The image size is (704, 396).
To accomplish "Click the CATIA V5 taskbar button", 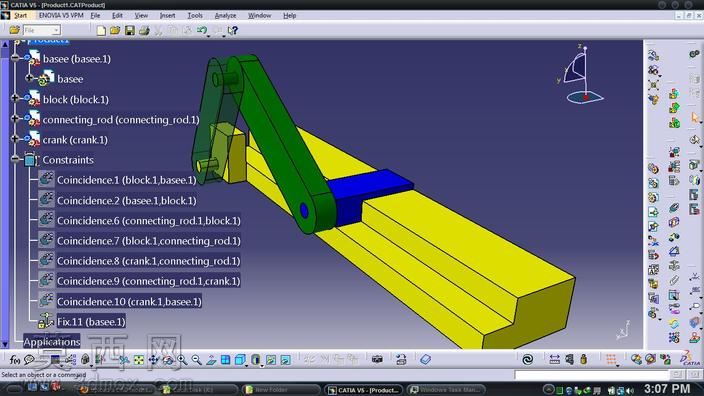I will (364, 390).
